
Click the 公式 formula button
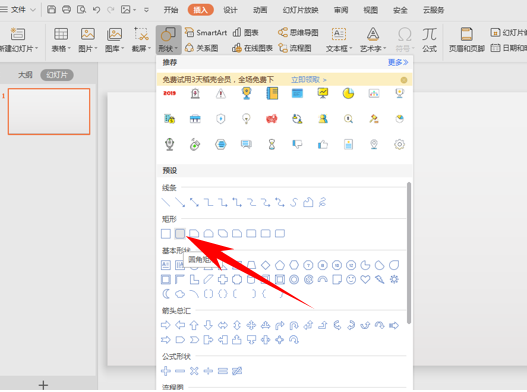429,40
